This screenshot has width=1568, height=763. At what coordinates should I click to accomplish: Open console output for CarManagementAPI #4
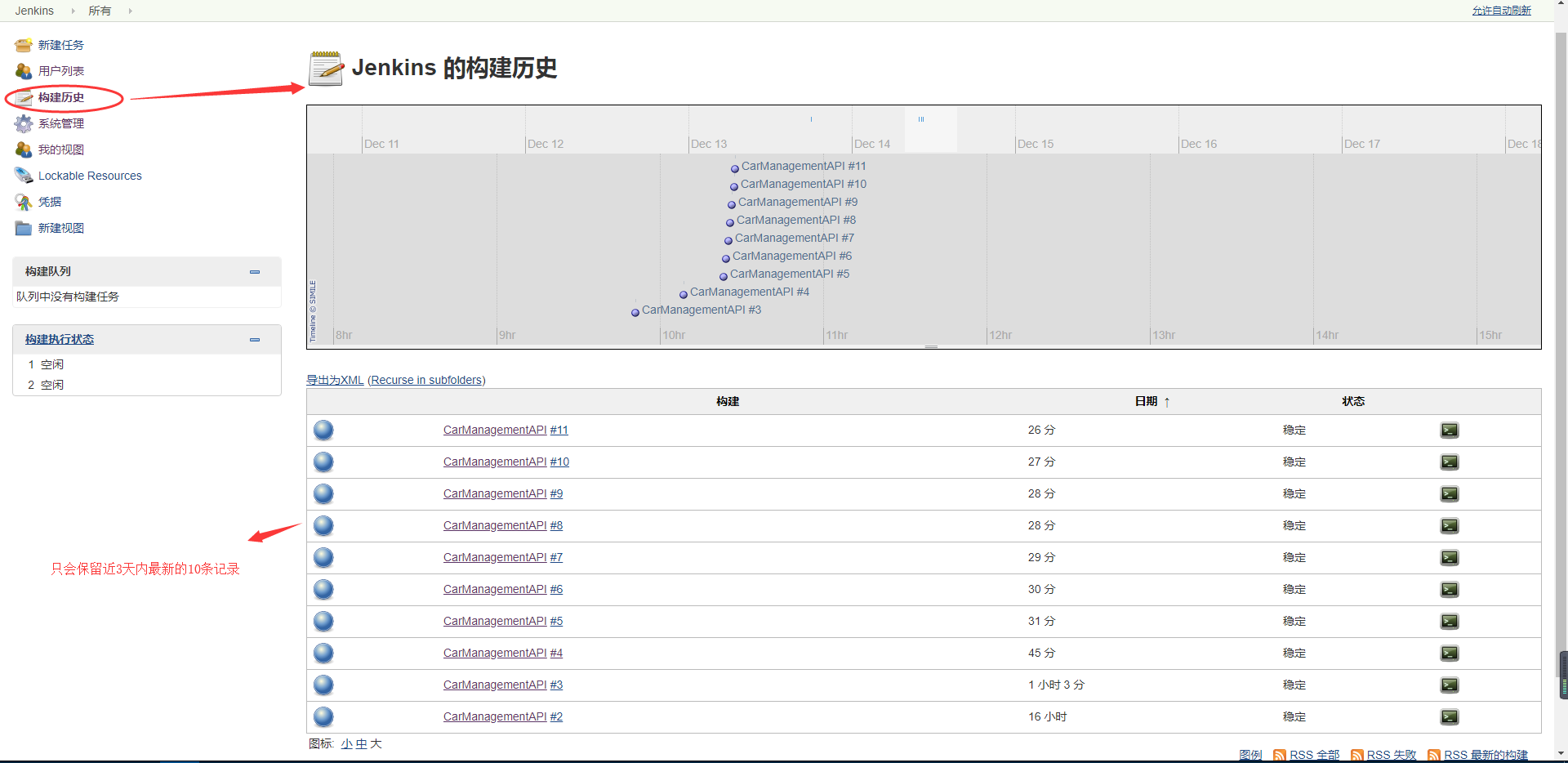(1450, 654)
